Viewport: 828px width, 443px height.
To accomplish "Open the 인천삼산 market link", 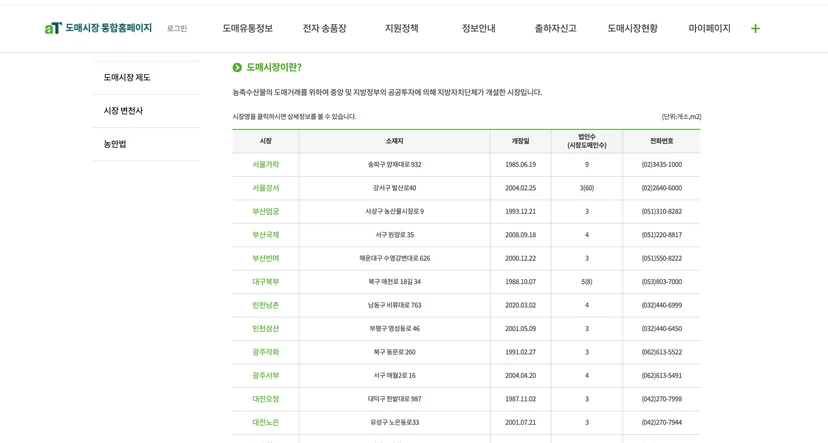I will 266,328.
